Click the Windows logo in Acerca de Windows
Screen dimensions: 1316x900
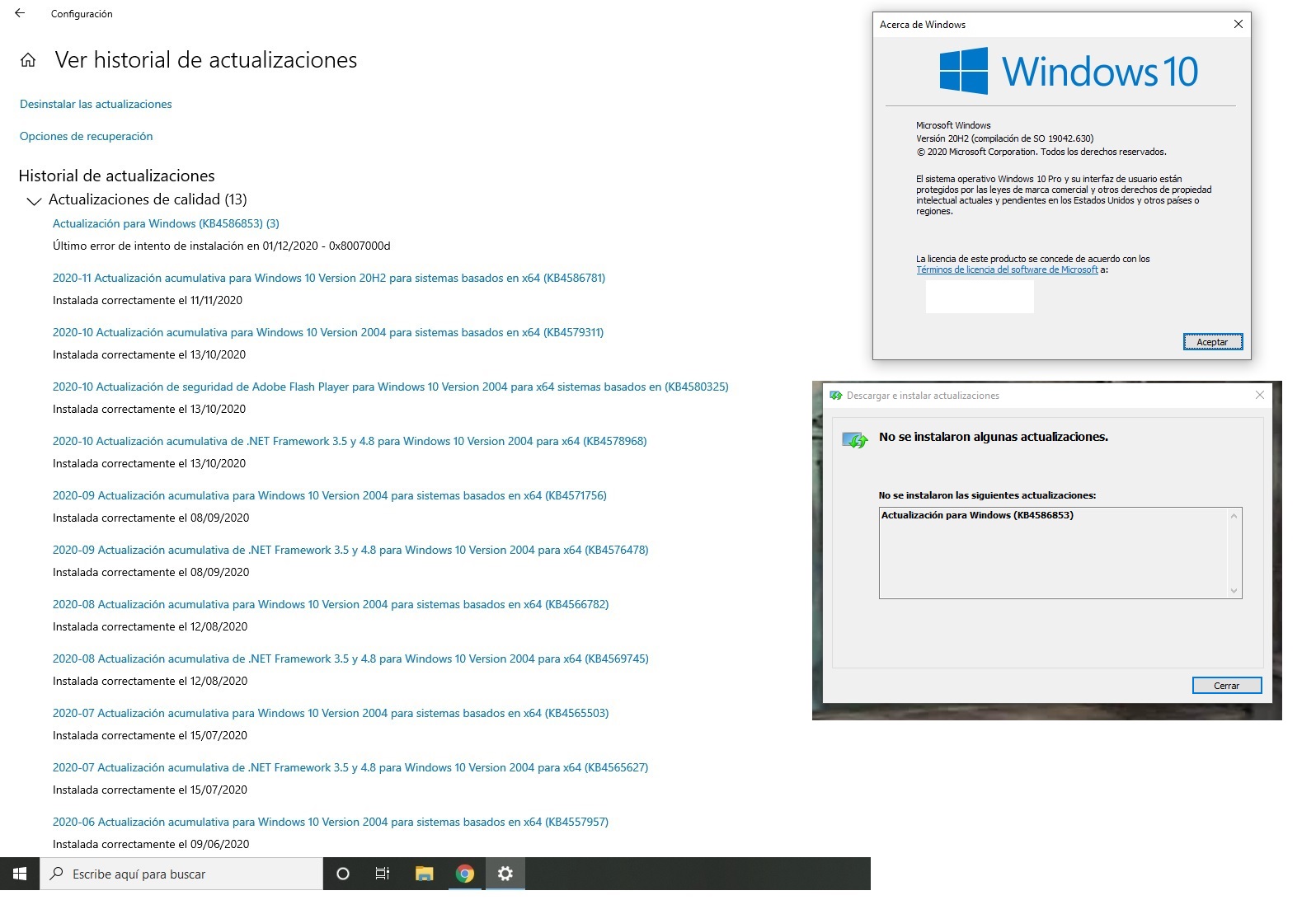(964, 71)
